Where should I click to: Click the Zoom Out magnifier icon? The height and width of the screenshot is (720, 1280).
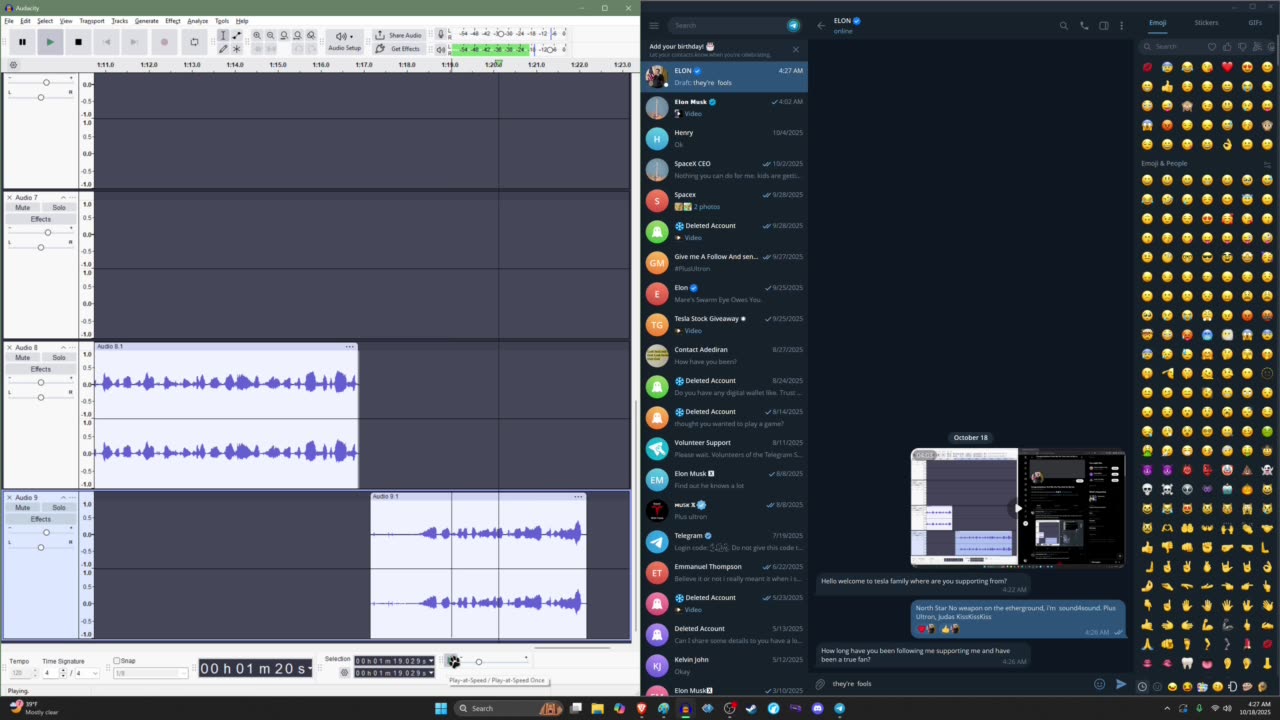coord(270,35)
